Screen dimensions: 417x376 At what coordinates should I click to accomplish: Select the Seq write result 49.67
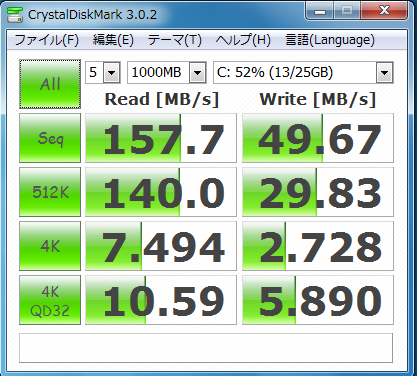318,138
